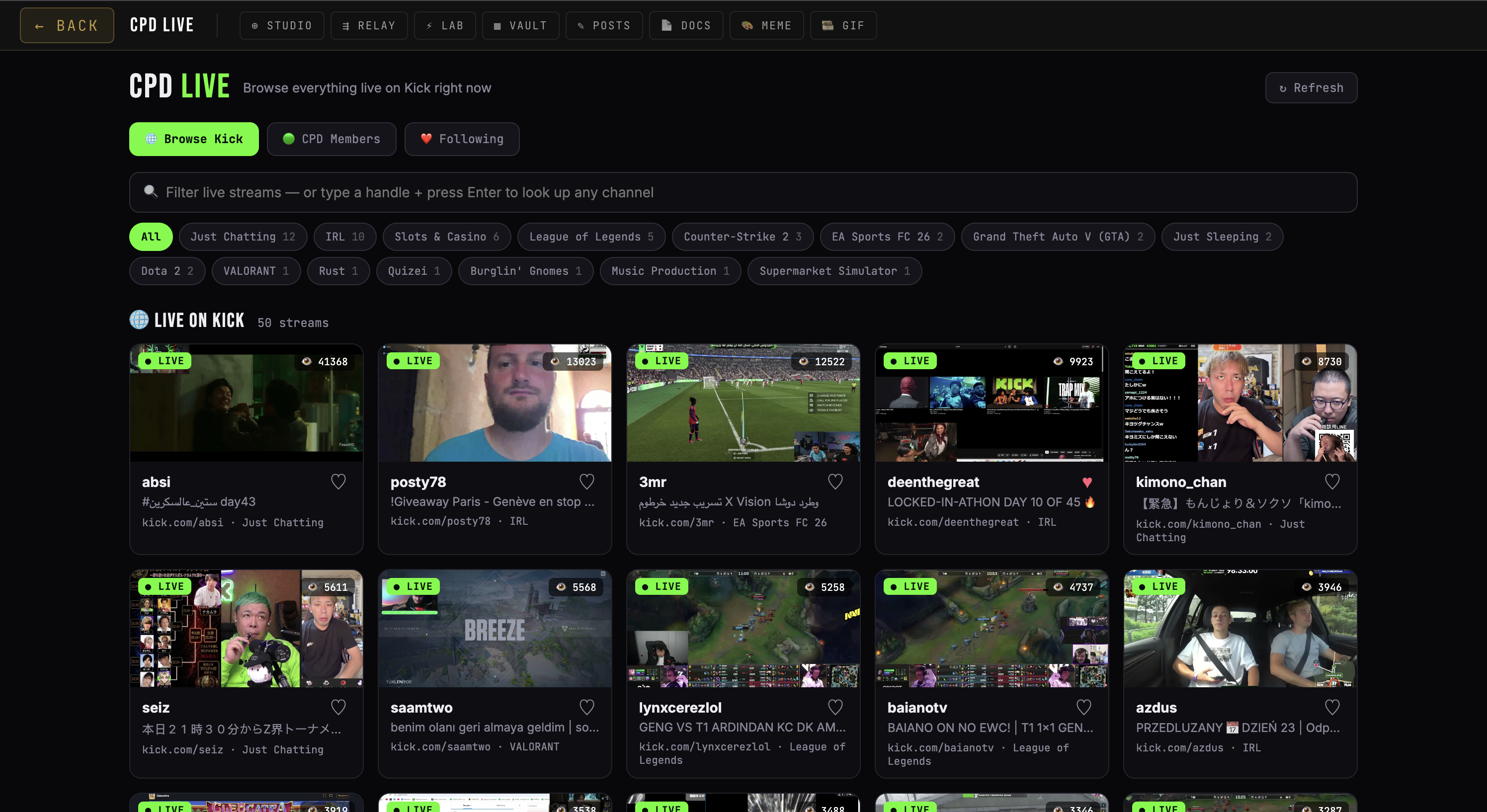This screenshot has width=1487, height=812.
Task: Open the seiz stream thumbnail
Action: pyautogui.click(x=247, y=629)
